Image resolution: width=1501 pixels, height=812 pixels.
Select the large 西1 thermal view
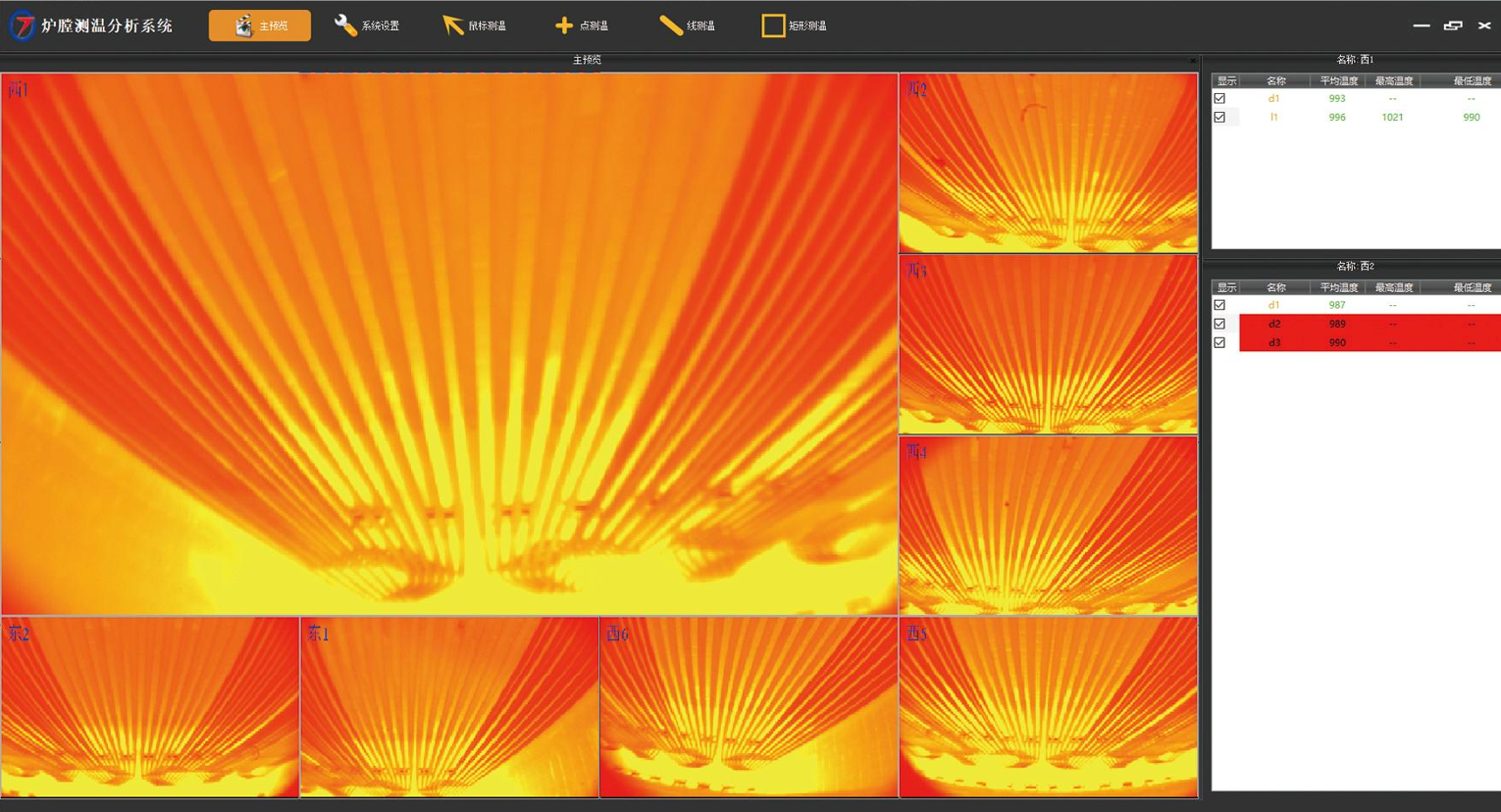449,343
